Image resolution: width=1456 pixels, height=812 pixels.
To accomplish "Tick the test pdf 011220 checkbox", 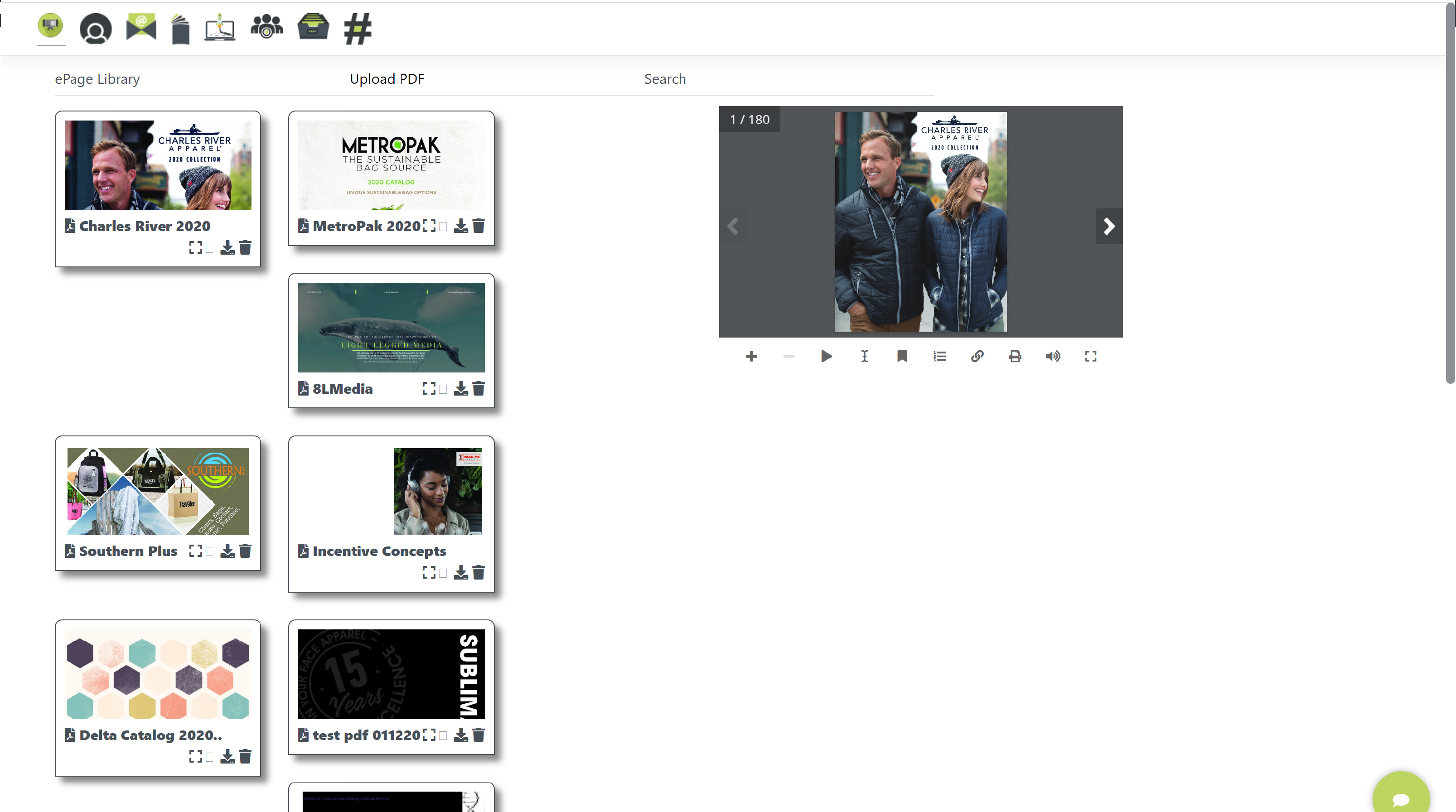I will 443,735.
